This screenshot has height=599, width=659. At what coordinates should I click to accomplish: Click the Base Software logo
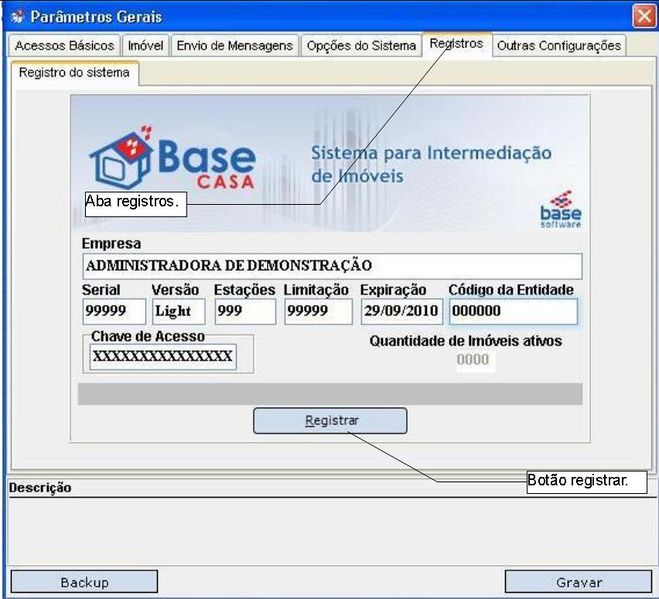[560, 208]
